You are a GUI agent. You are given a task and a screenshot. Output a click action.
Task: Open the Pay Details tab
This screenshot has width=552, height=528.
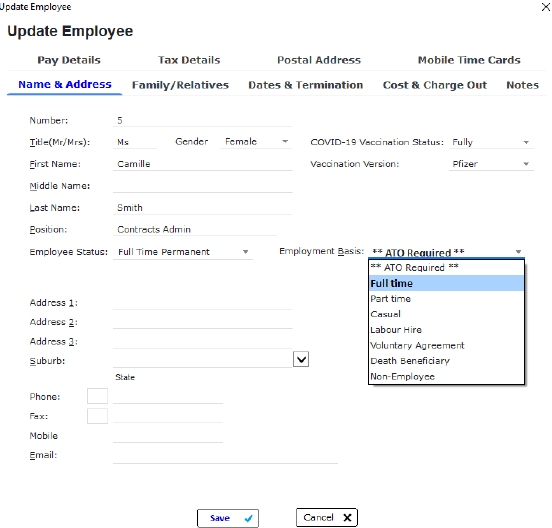click(x=69, y=60)
